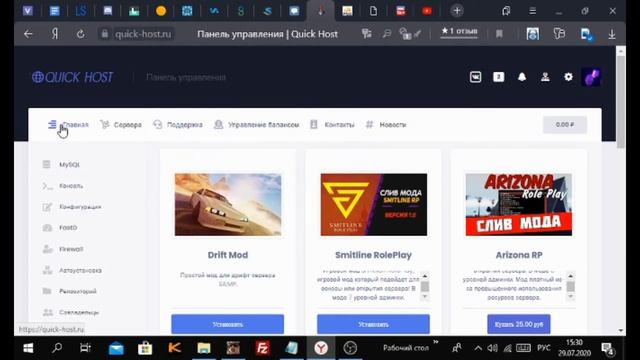Click the Yandex Я home button
Image resolution: width=640 pixels, height=360 pixels.
click(55, 34)
